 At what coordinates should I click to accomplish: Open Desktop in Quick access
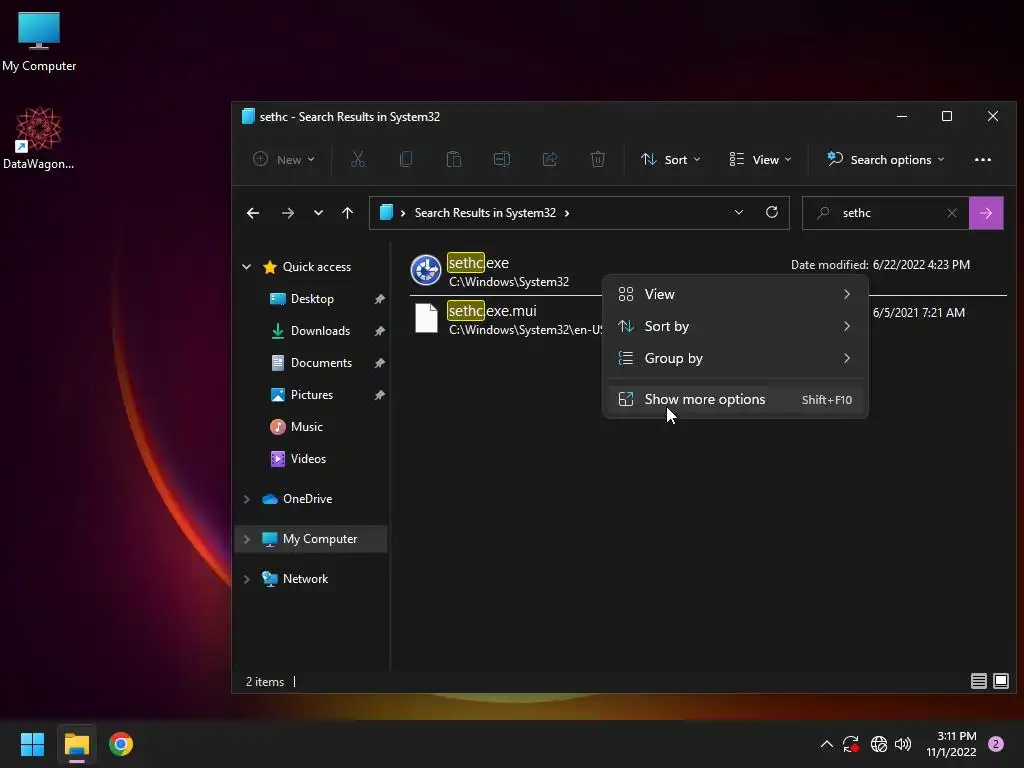coord(312,298)
